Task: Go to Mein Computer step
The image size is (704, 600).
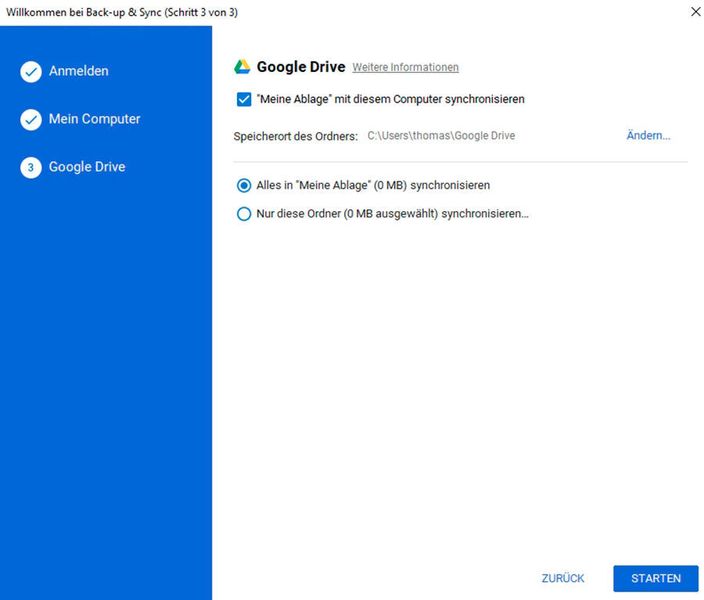Action: [94, 119]
